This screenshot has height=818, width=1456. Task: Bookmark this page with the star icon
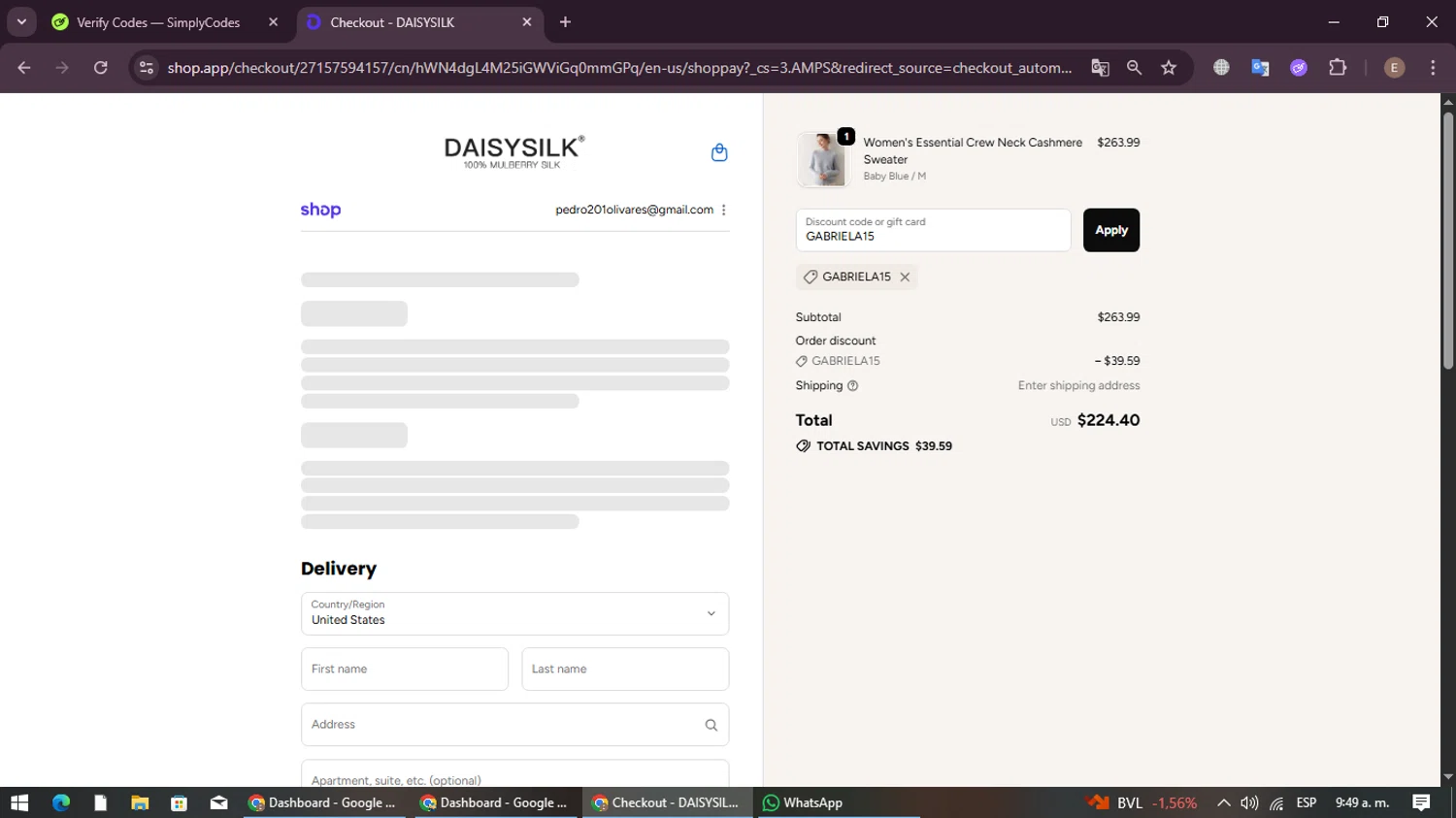(1169, 68)
